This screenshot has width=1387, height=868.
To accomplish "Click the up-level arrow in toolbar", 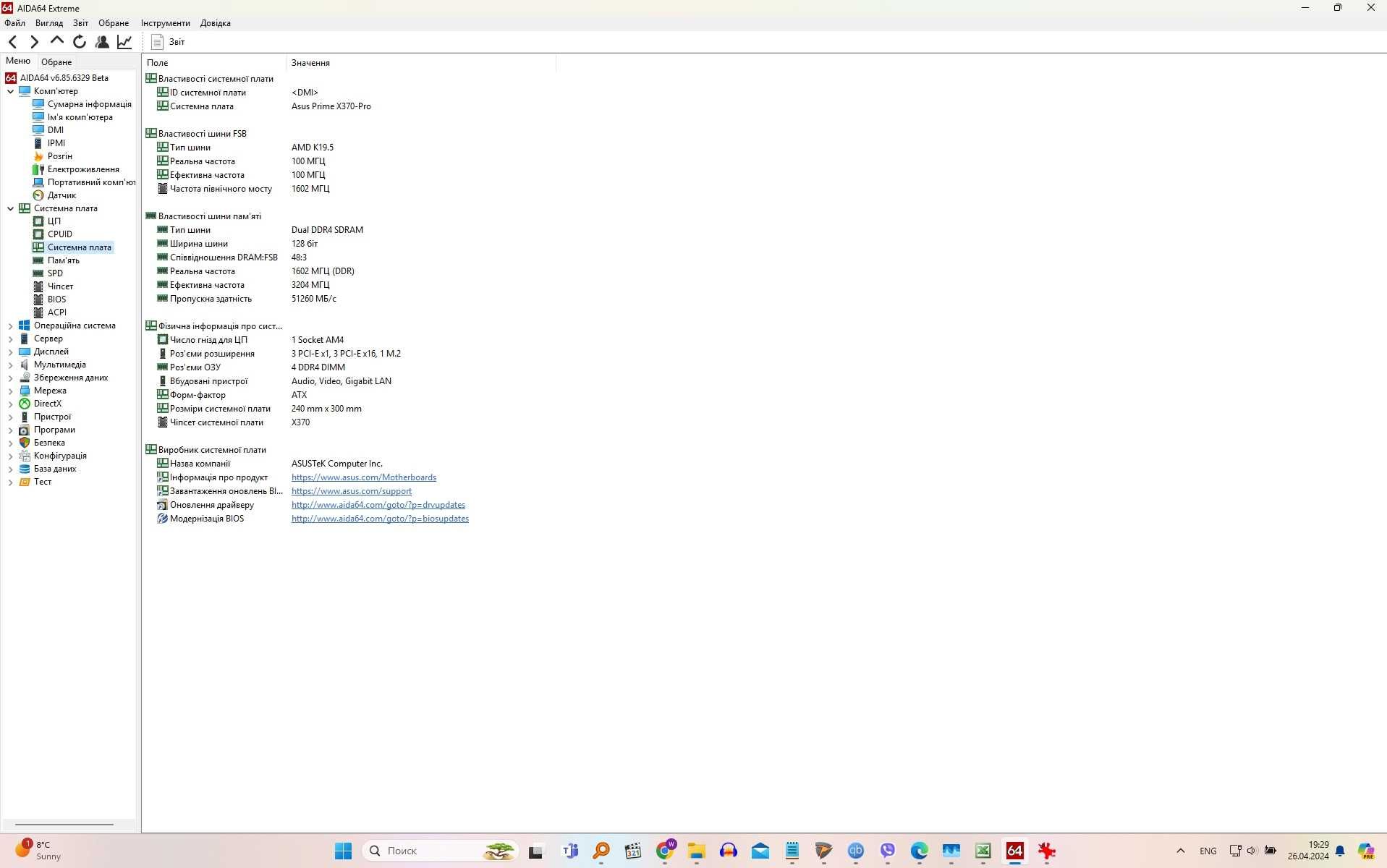I will coord(56,41).
